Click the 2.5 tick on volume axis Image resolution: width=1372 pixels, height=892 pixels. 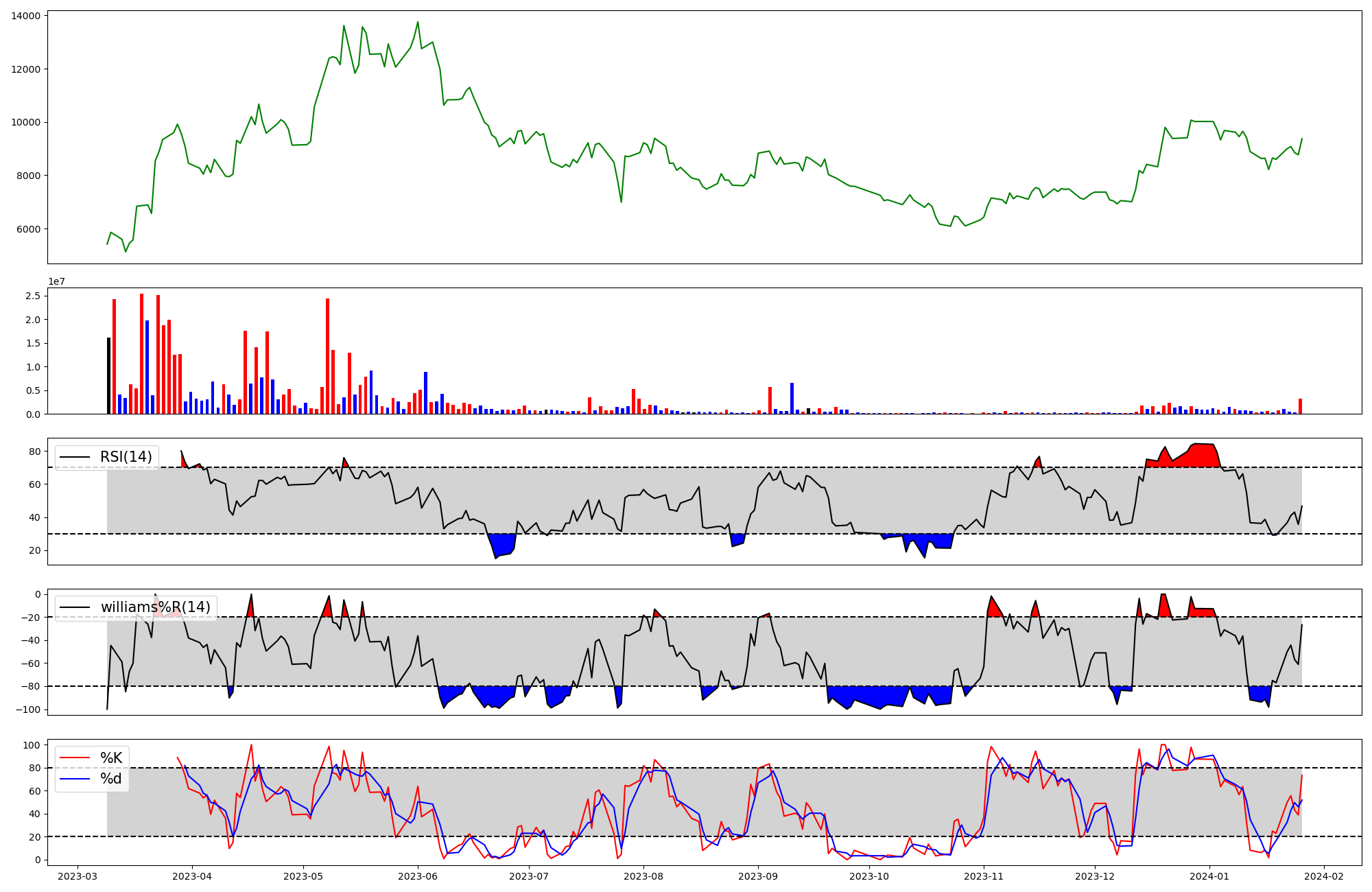click(x=33, y=296)
